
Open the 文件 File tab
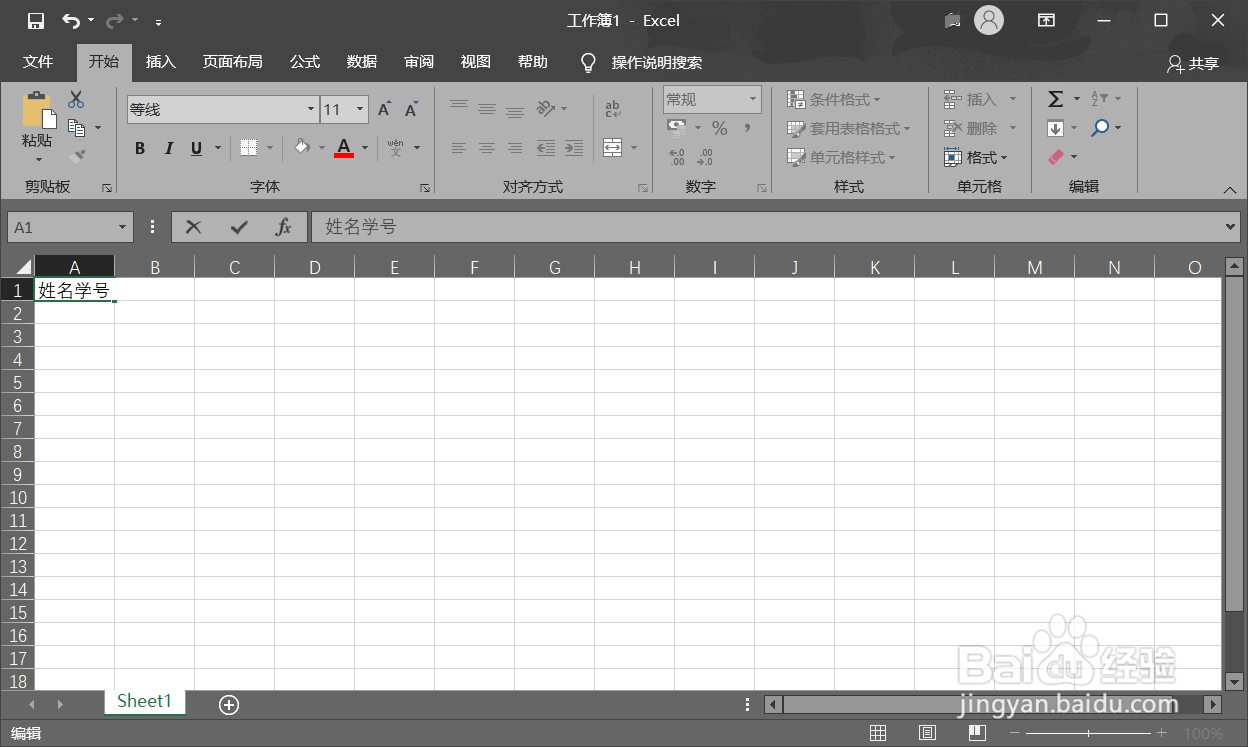pyautogui.click(x=38, y=62)
